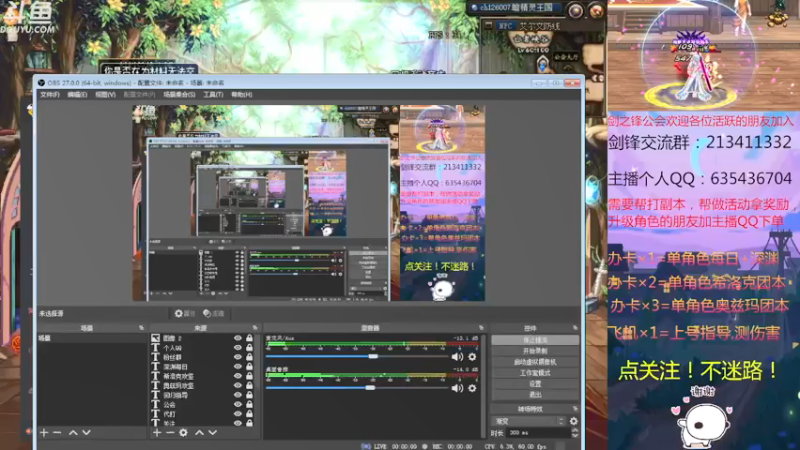Open 麦克风/Aux audio settings gear

tap(472, 357)
